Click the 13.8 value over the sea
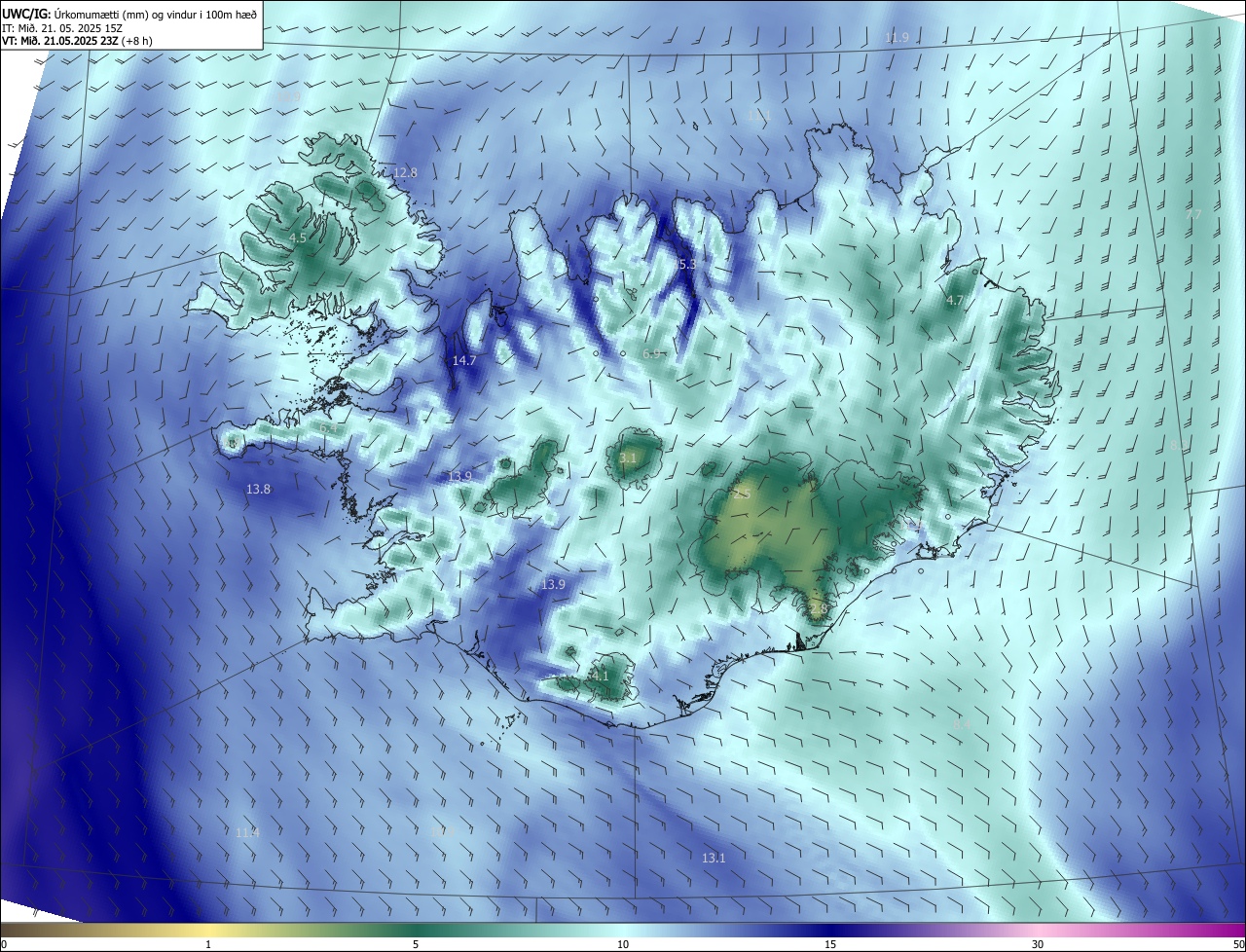1246x952 pixels. (258, 490)
